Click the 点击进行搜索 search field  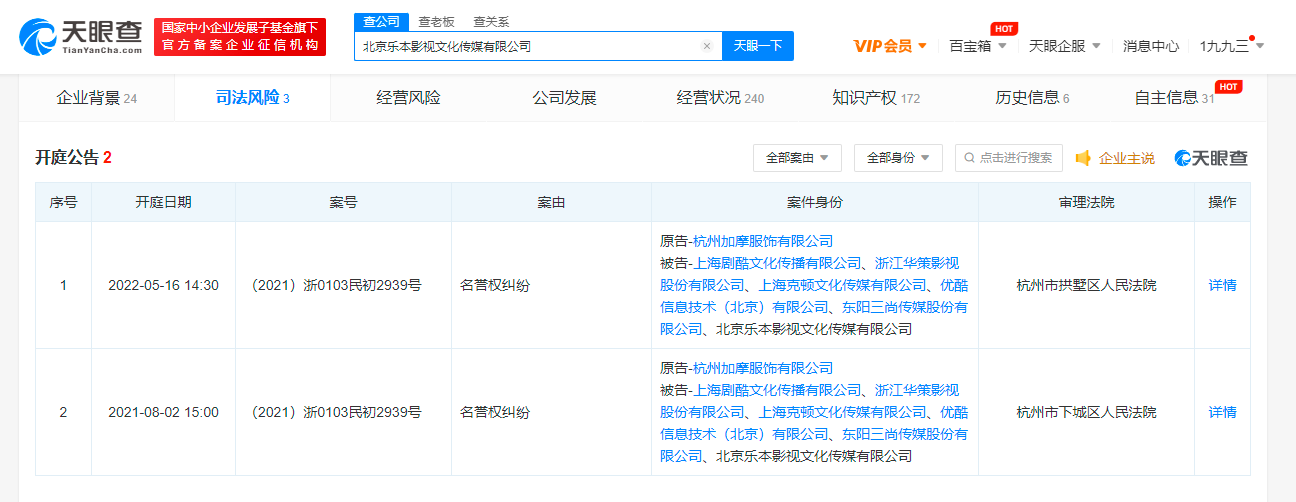pyautogui.click(x=1009, y=158)
